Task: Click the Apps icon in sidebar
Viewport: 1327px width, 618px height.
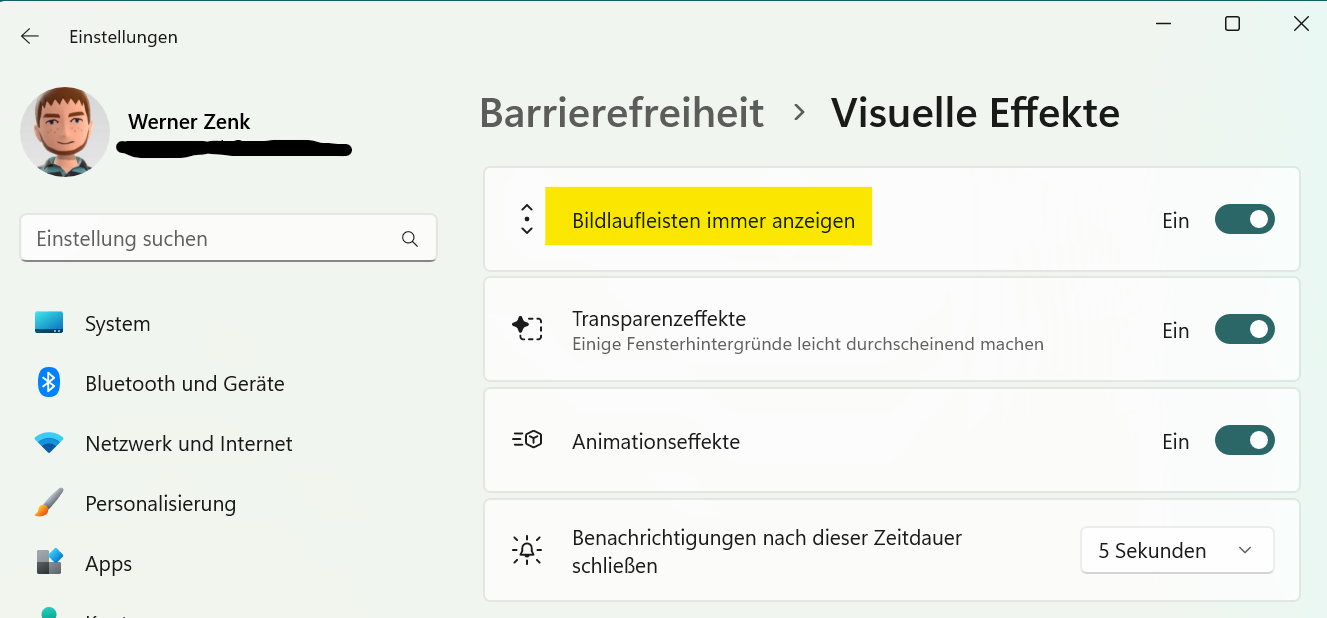Action: 49,563
